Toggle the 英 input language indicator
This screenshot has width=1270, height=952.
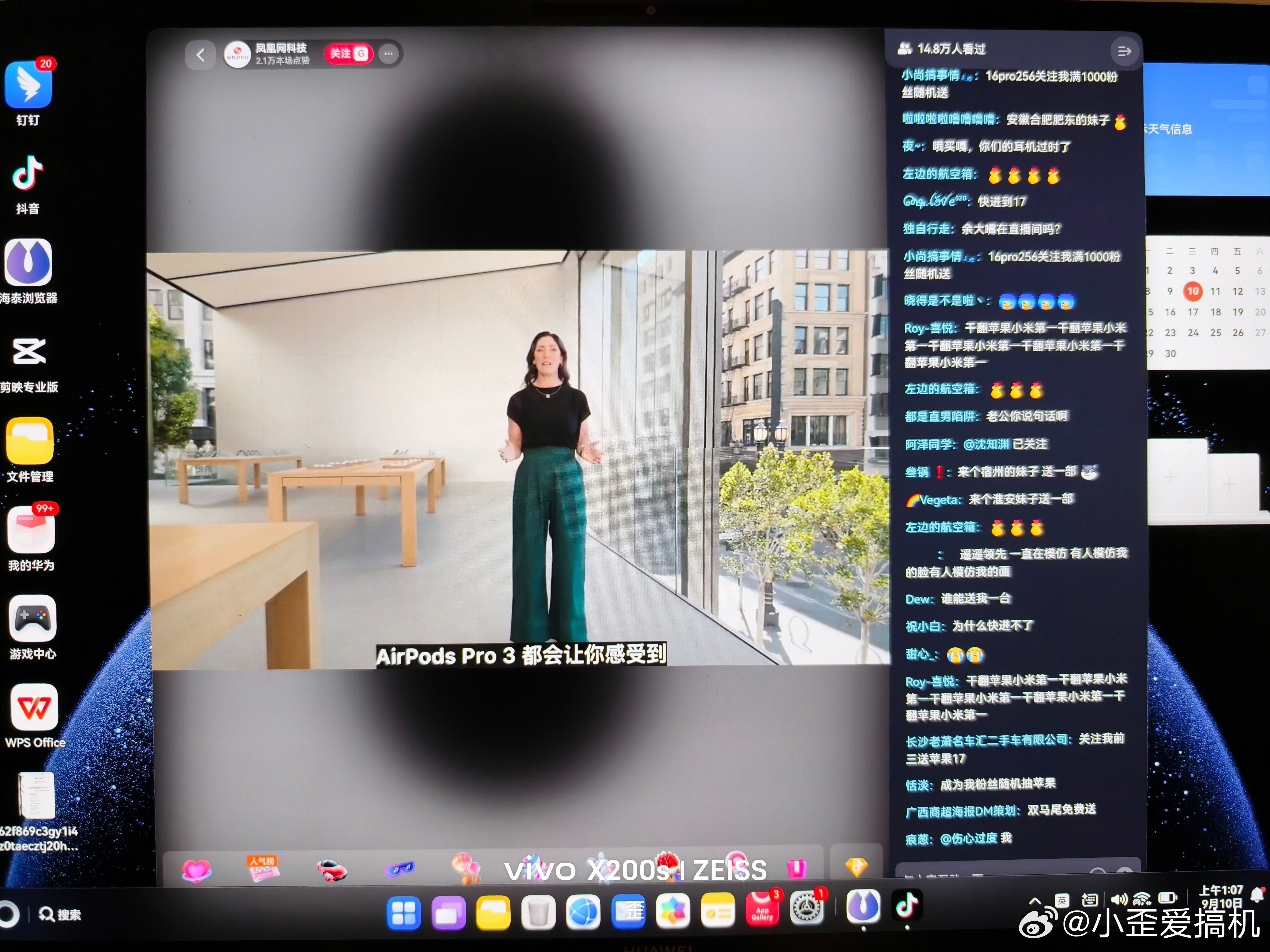click(x=1062, y=900)
